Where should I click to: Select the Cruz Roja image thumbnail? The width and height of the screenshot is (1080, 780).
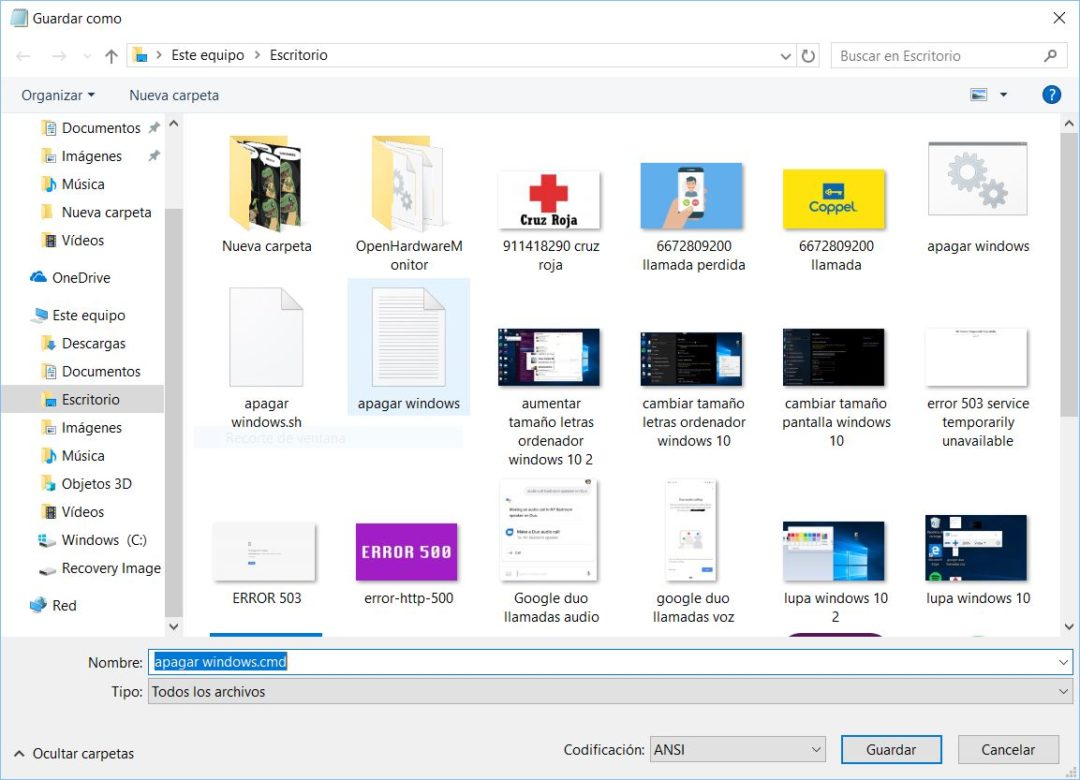tap(550, 200)
